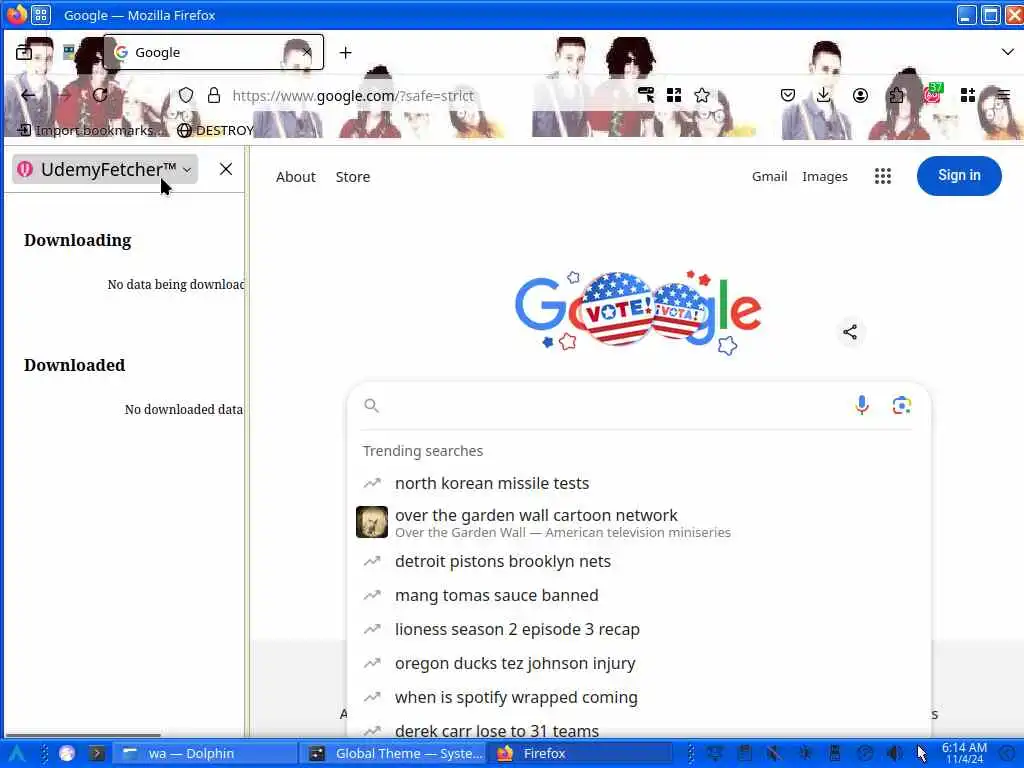Image resolution: width=1024 pixels, height=768 pixels.
Task: Click the red extension icon with badge 37
Action: (x=933, y=94)
